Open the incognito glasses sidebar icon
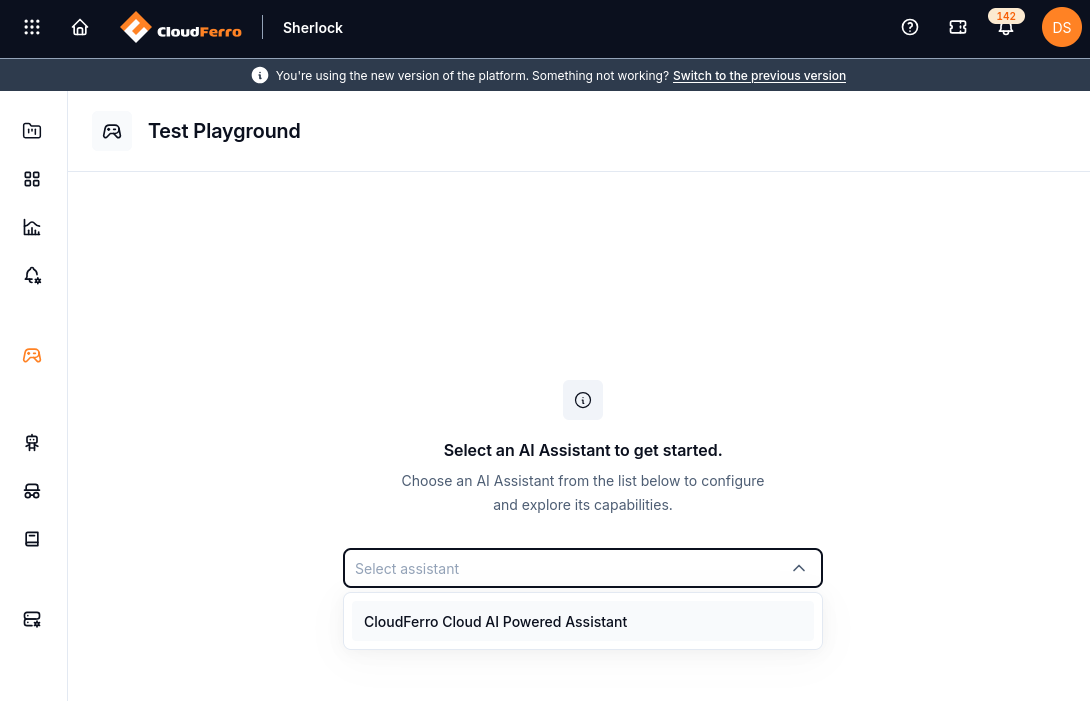 [32, 491]
